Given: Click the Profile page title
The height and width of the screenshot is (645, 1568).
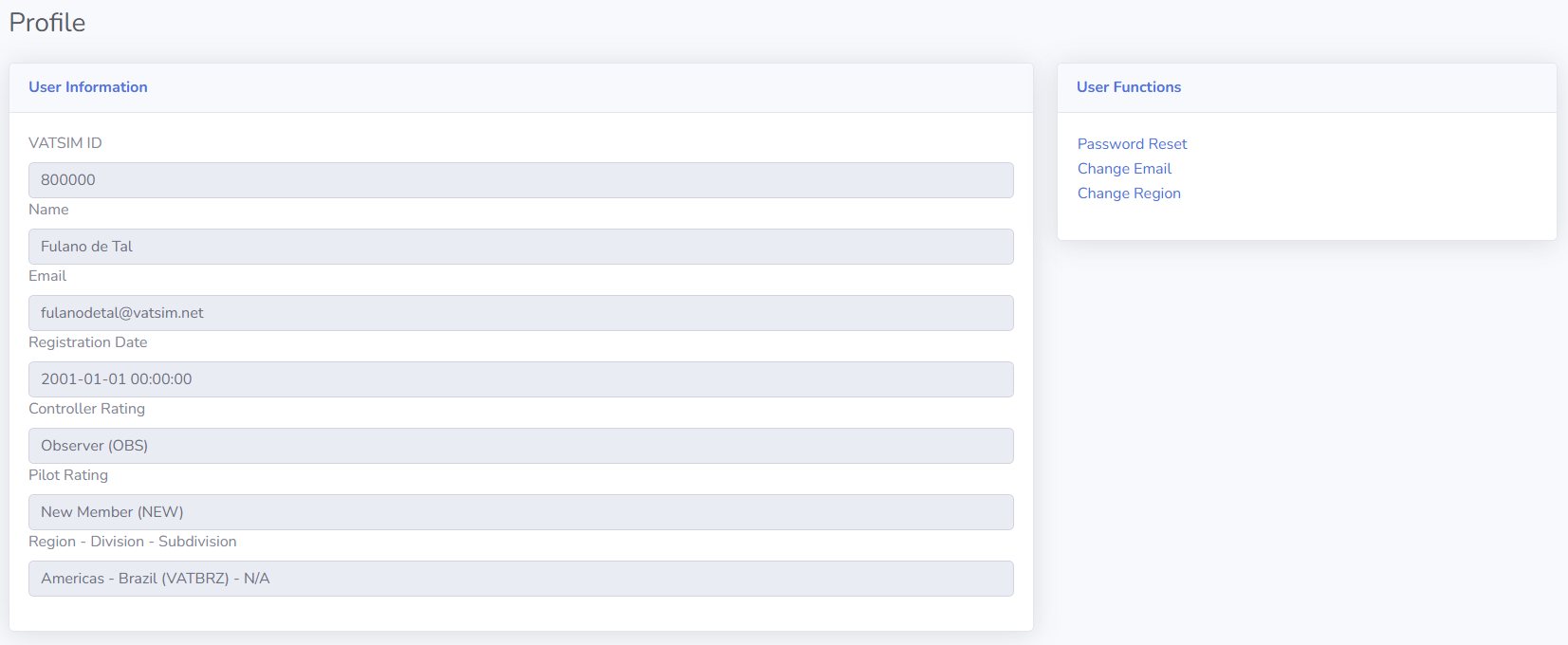Looking at the screenshot, I should coord(47,23).
